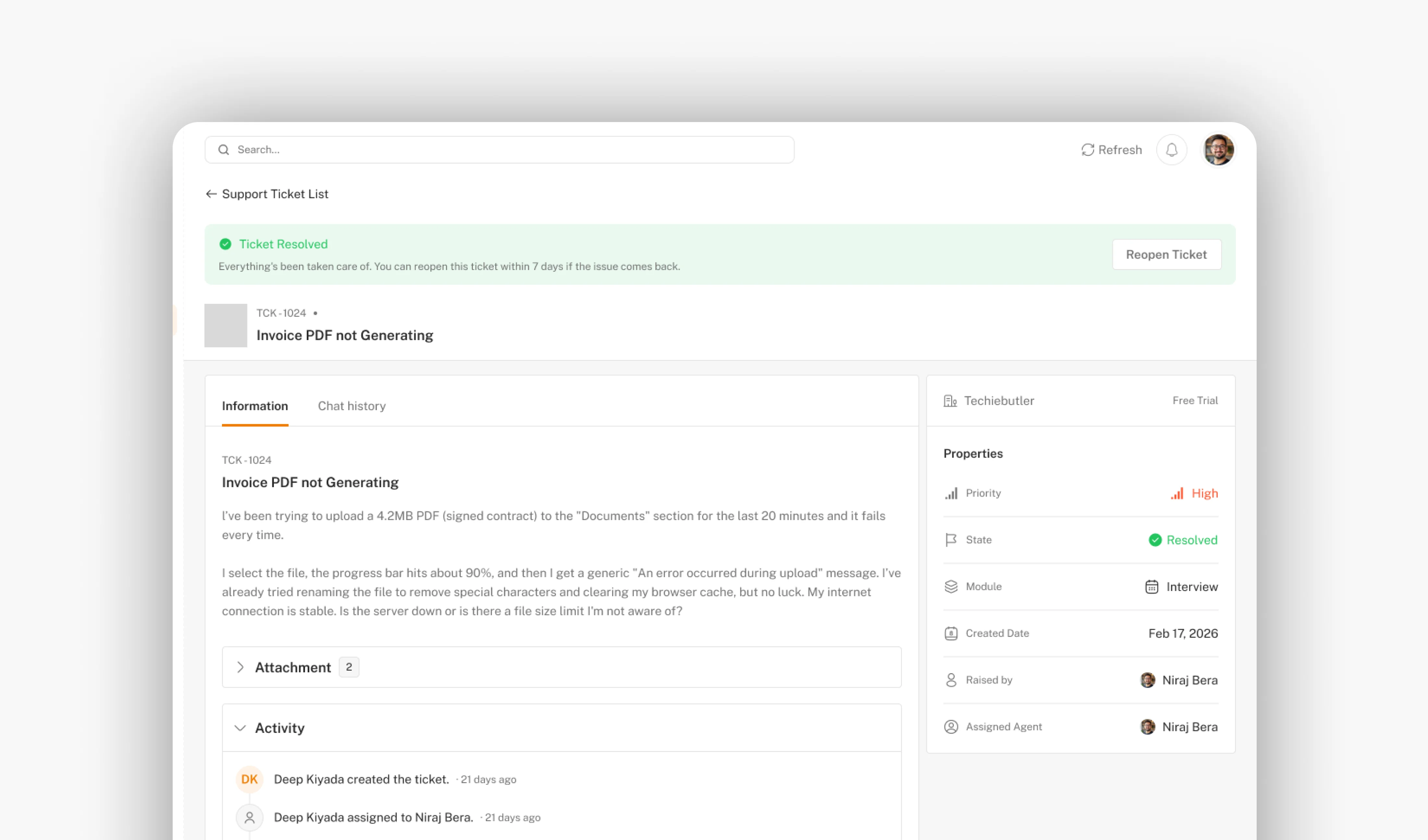This screenshot has width=1428, height=840.
Task: Click the Feb 17, 2026 date value
Action: pos(1183,633)
